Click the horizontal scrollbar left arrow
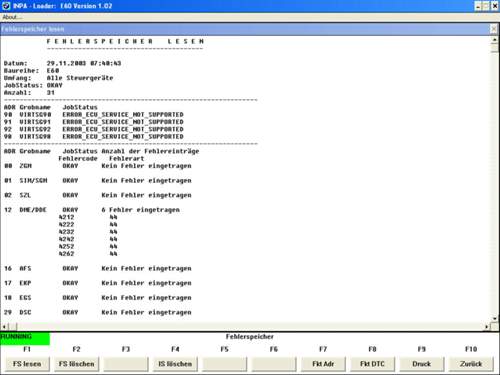Screen dimensions: 500x375 pyautogui.click(x=4, y=327)
